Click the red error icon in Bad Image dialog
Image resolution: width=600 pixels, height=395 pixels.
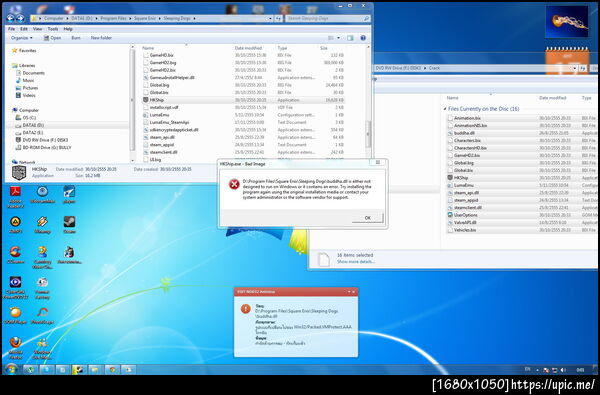click(234, 184)
